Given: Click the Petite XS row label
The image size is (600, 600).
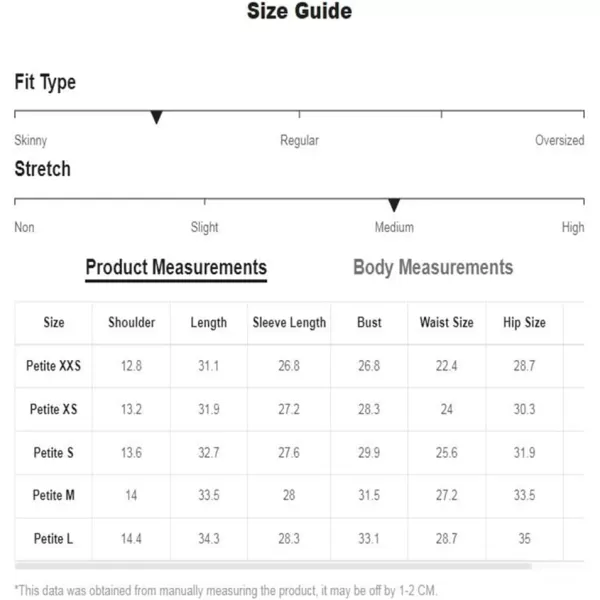Looking at the screenshot, I should tap(54, 409).
